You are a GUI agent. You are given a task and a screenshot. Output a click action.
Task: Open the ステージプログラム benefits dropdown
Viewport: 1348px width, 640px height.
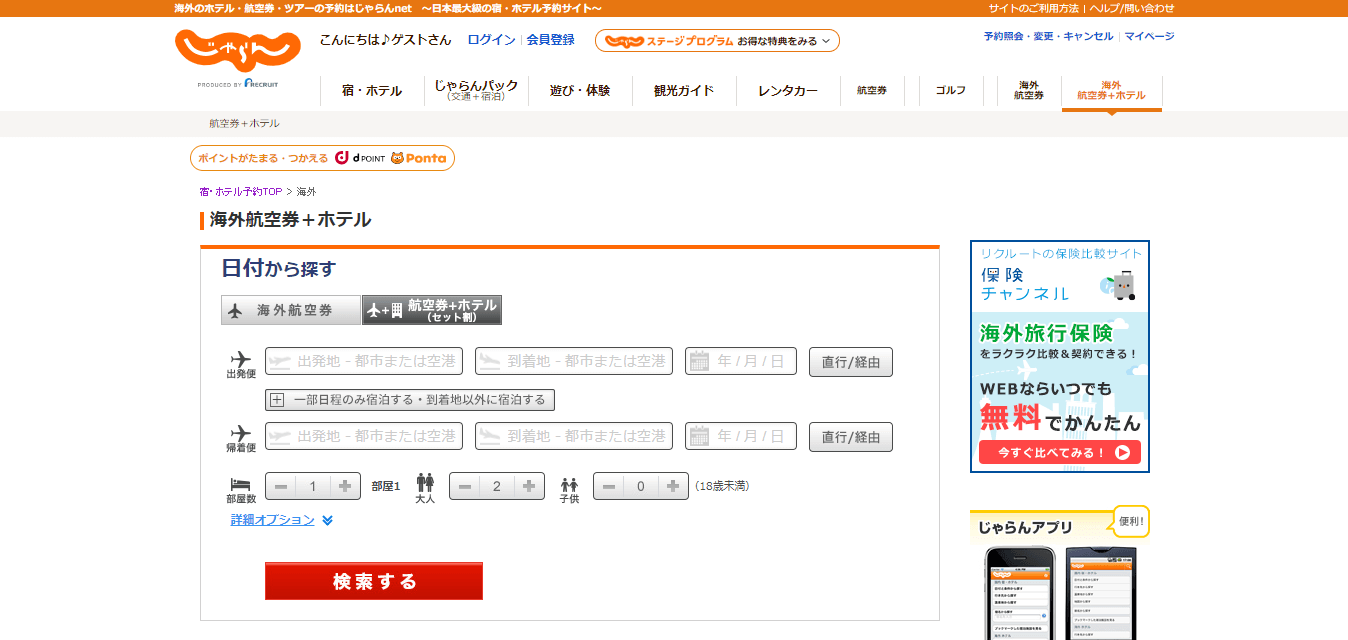(717, 40)
